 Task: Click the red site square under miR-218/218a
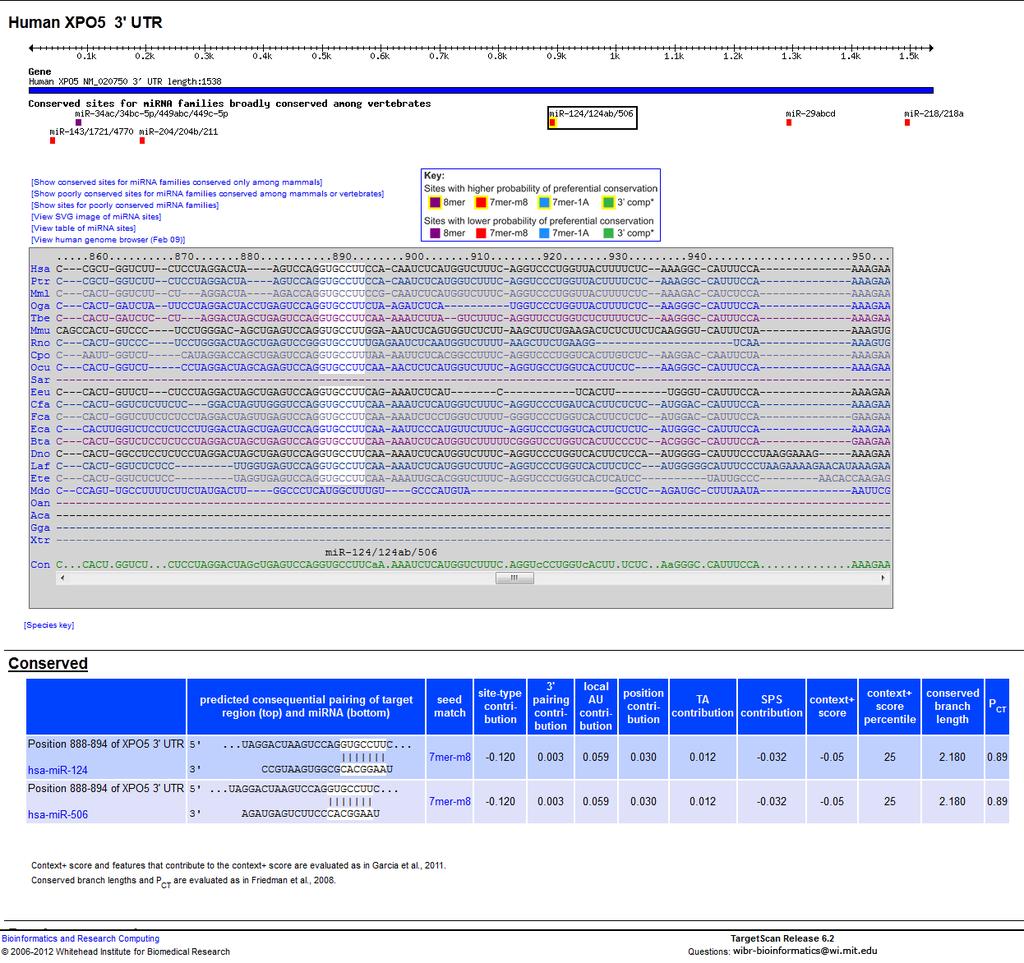point(907,122)
